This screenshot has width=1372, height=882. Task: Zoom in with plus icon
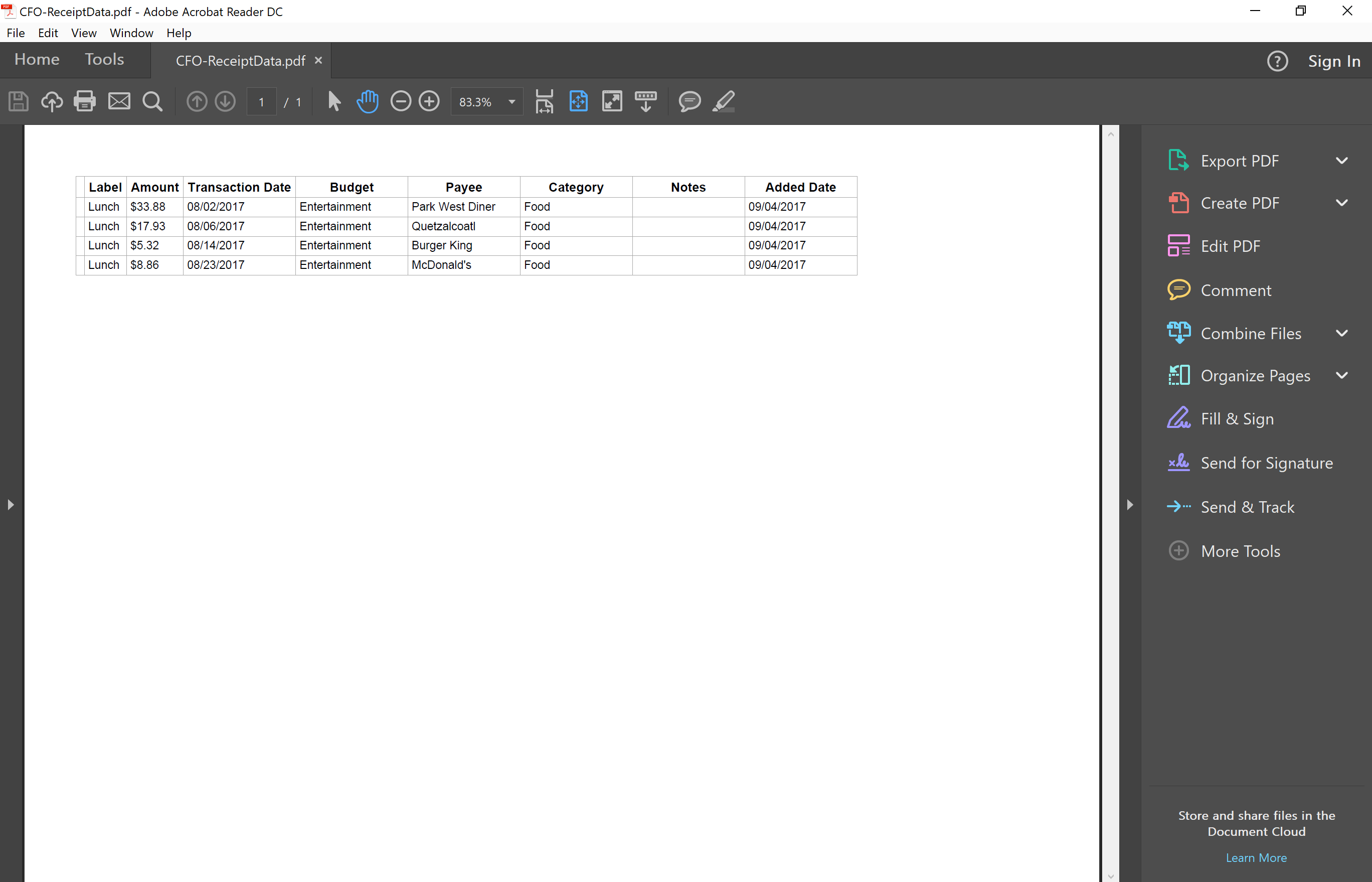pyautogui.click(x=429, y=101)
